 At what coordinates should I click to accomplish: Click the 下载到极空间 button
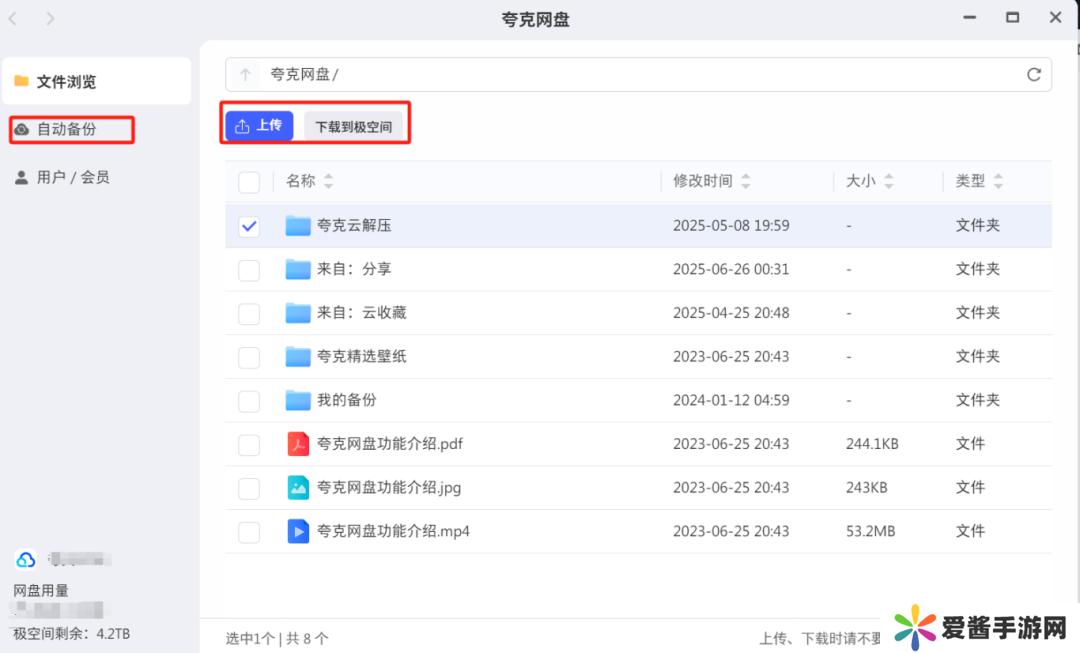[353, 127]
